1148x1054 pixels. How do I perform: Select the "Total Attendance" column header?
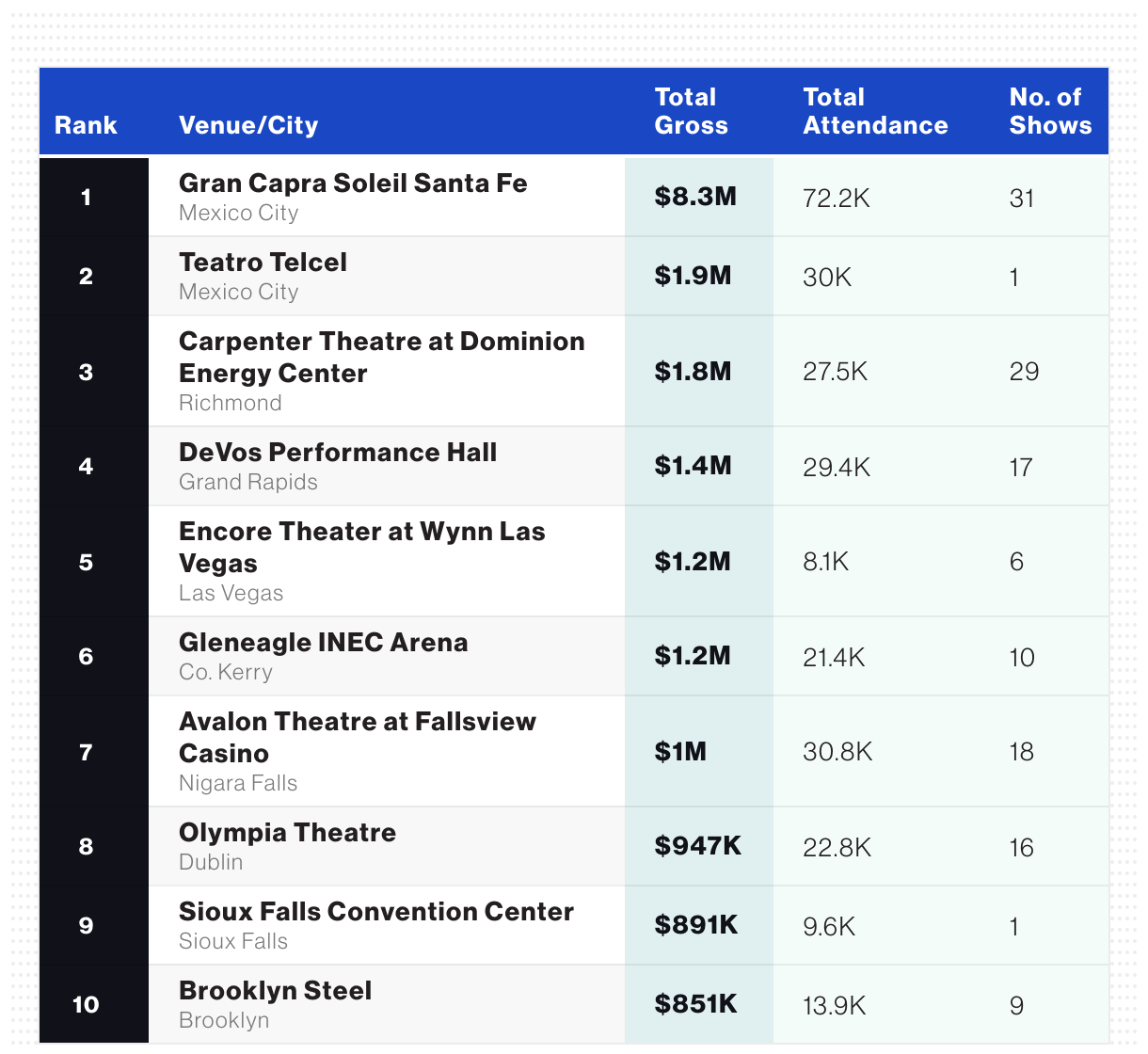click(875, 111)
